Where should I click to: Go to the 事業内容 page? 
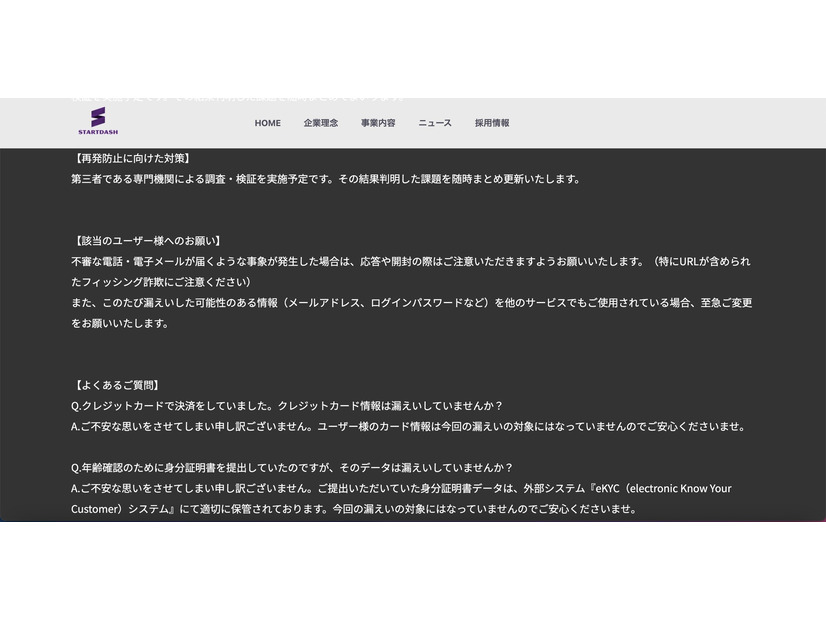pos(378,123)
